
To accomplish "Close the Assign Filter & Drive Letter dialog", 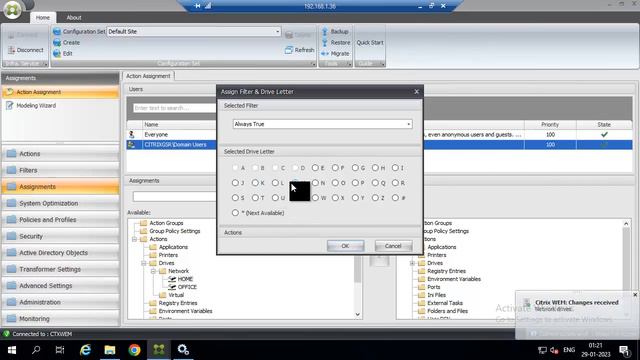I will pyautogui.click(x=416, y=91).
